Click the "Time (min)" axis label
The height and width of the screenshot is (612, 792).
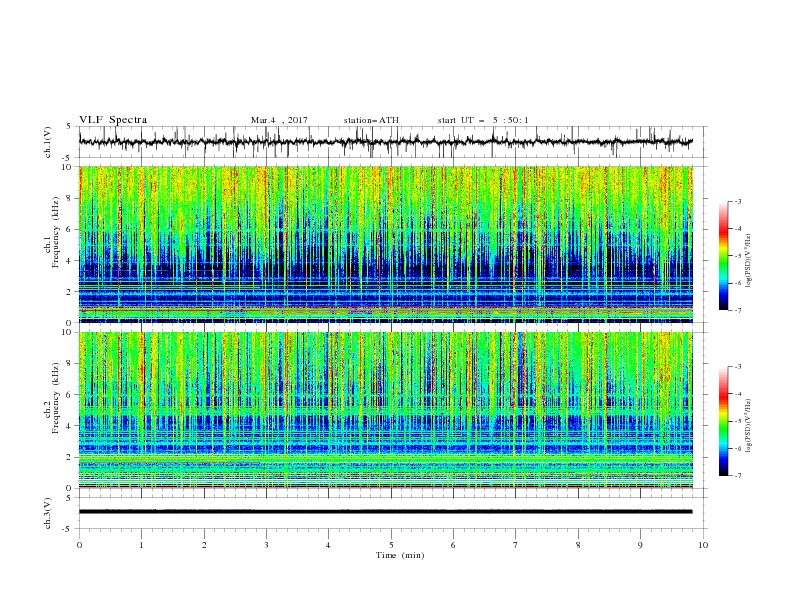click(400, 555)
